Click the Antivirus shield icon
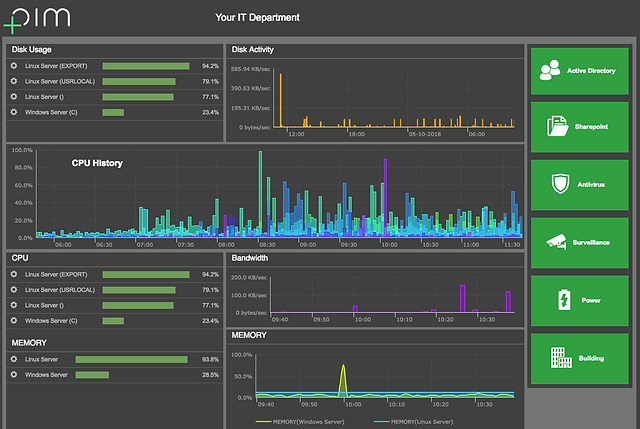 pos(560,184)
